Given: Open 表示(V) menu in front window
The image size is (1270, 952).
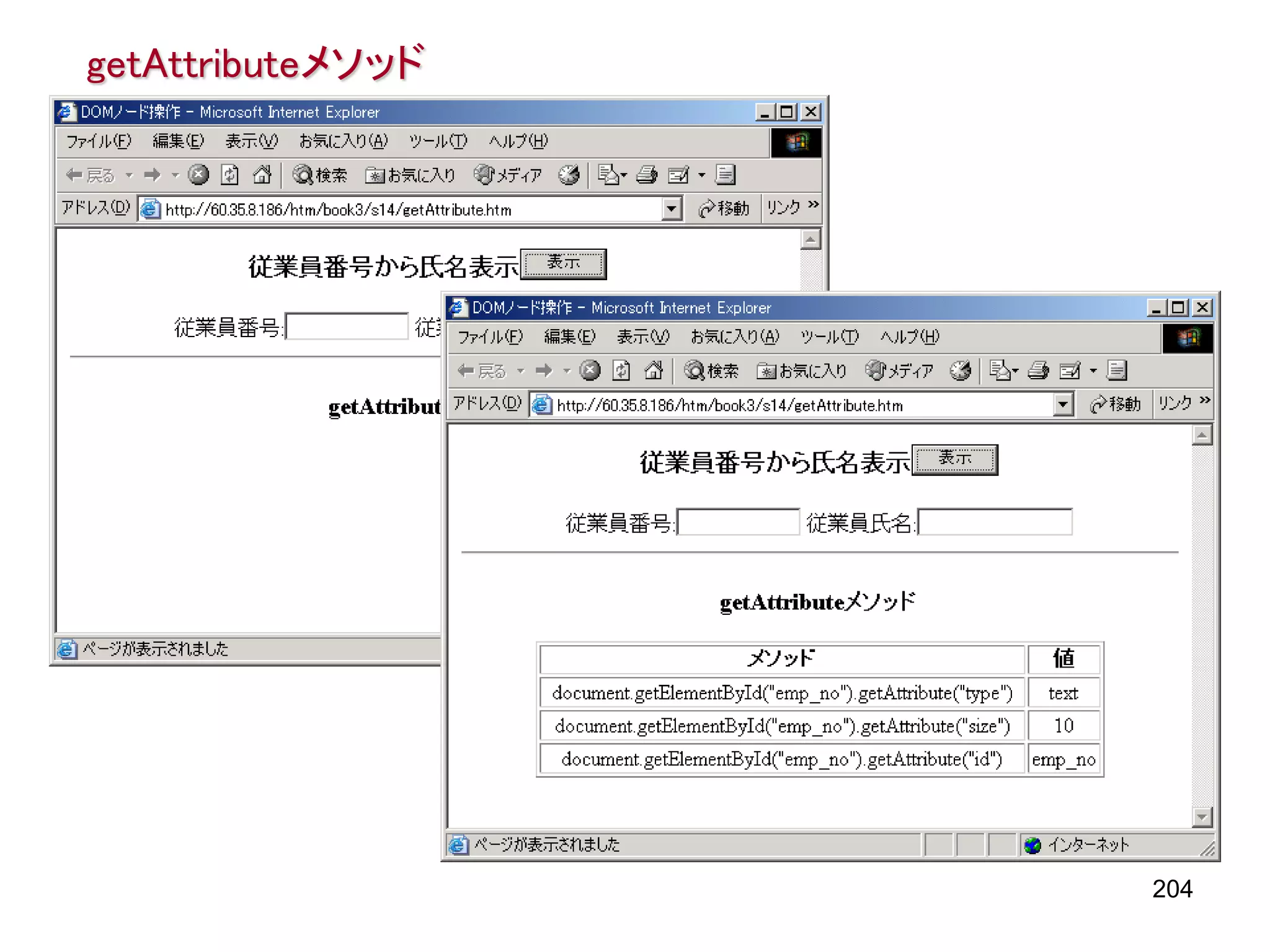Looking at the screenshot, I should click(x=642, y=337).
